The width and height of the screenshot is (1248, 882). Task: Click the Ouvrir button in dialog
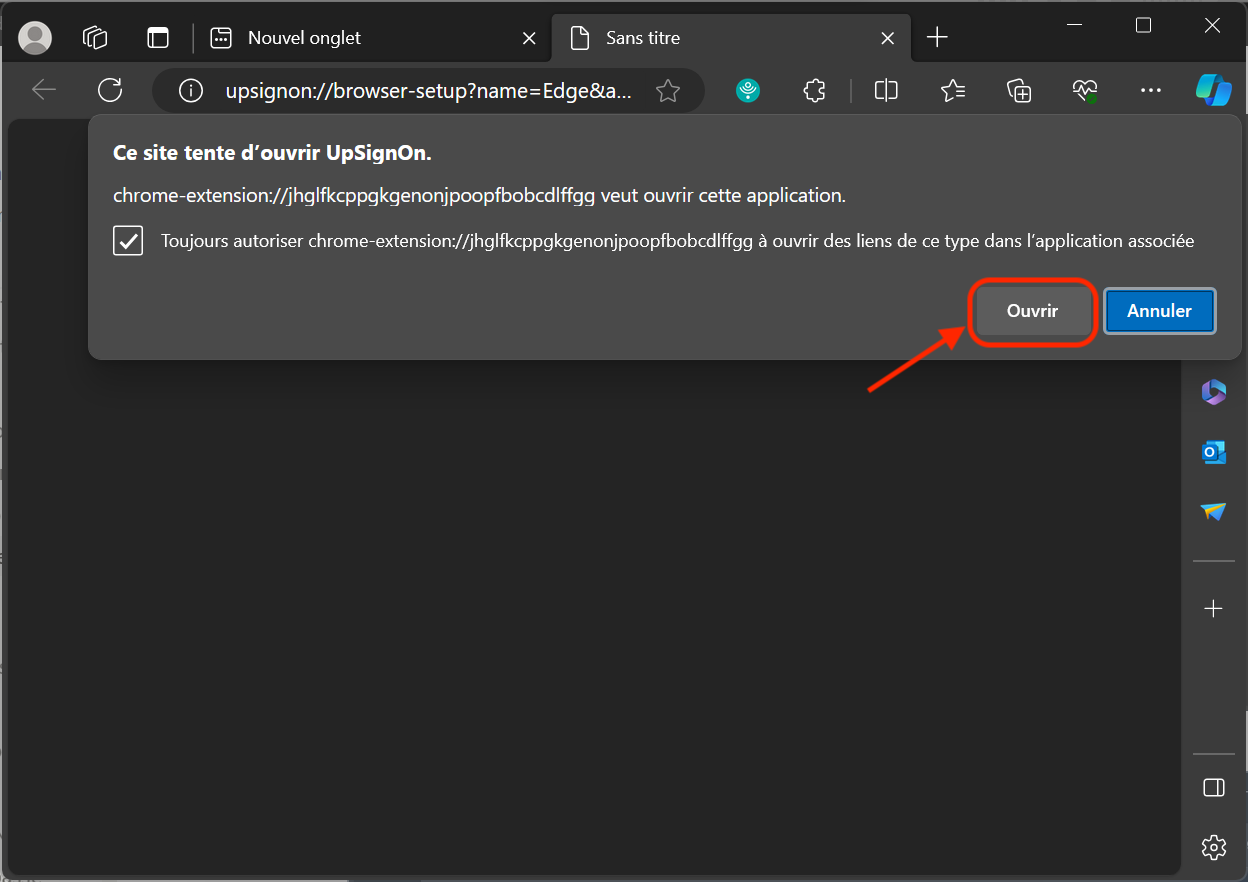coord(1032,311)
